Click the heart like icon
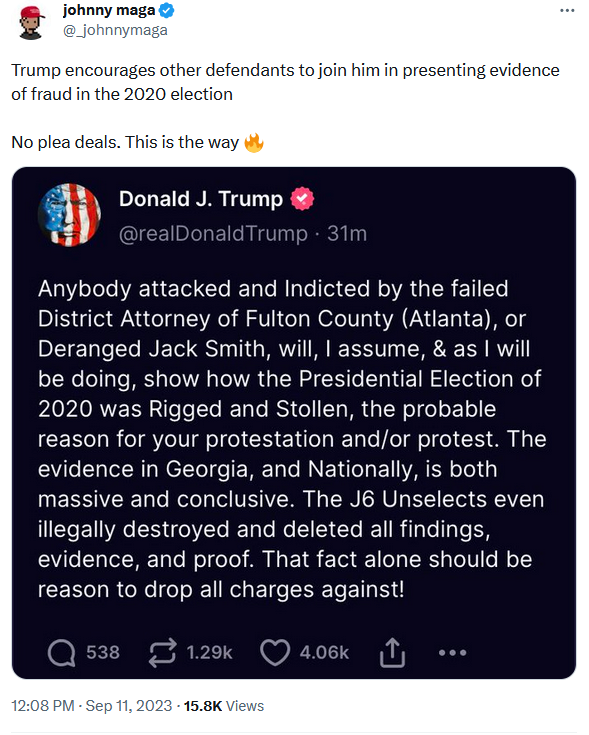 (275, 652)
